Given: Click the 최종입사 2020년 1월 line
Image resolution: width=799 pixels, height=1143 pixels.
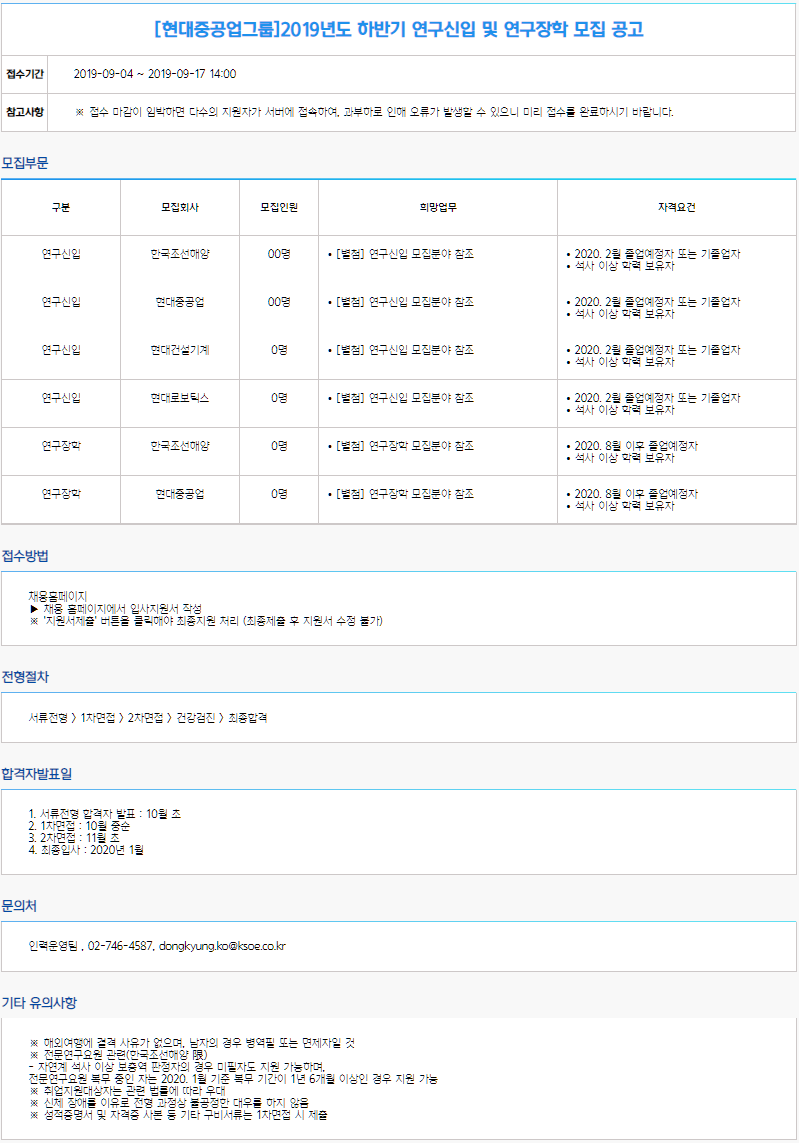Looking at the screenshot, I should pyautogui.click(x=86, y=850).
